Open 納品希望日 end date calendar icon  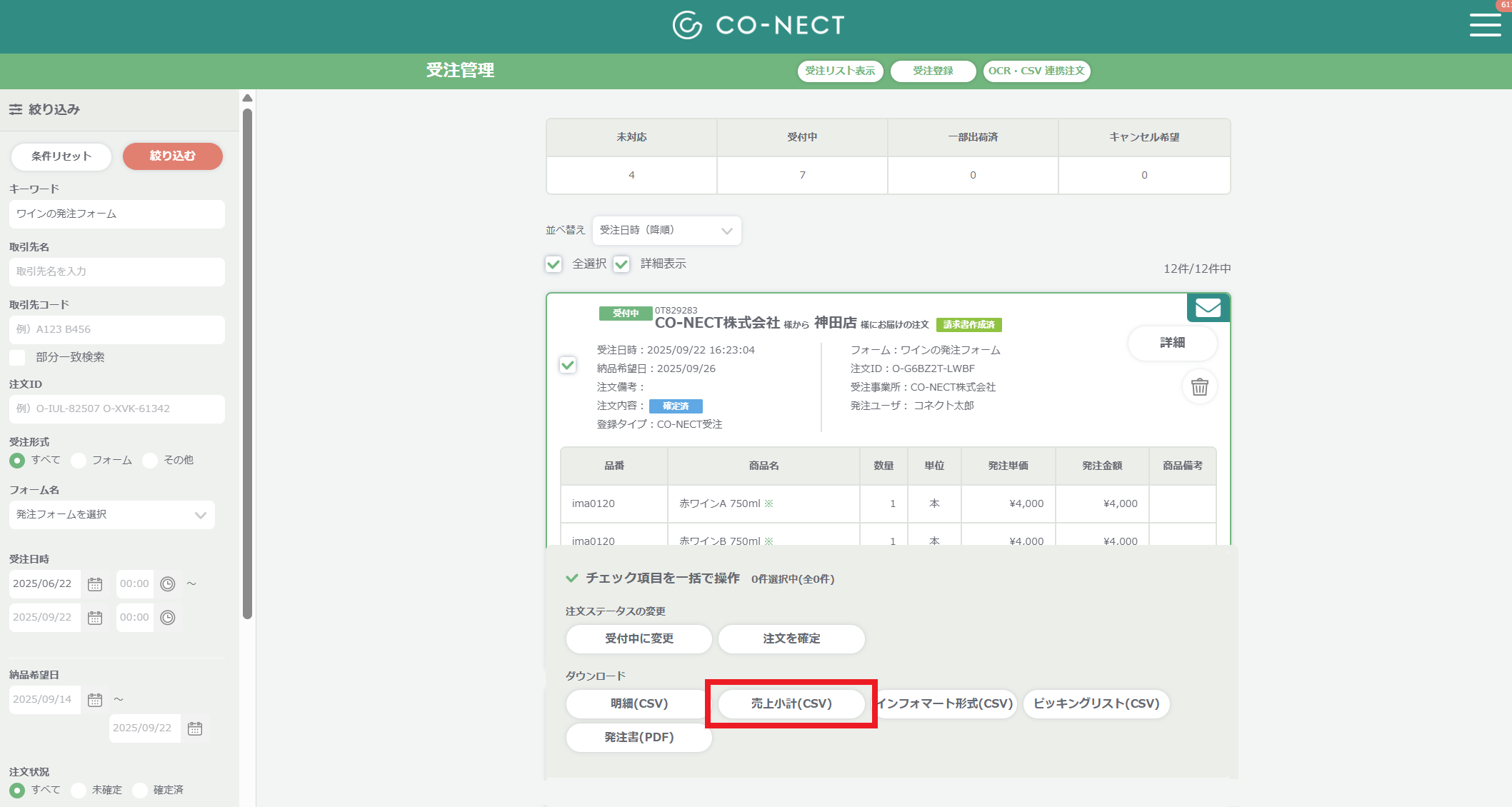pos(195,728)
